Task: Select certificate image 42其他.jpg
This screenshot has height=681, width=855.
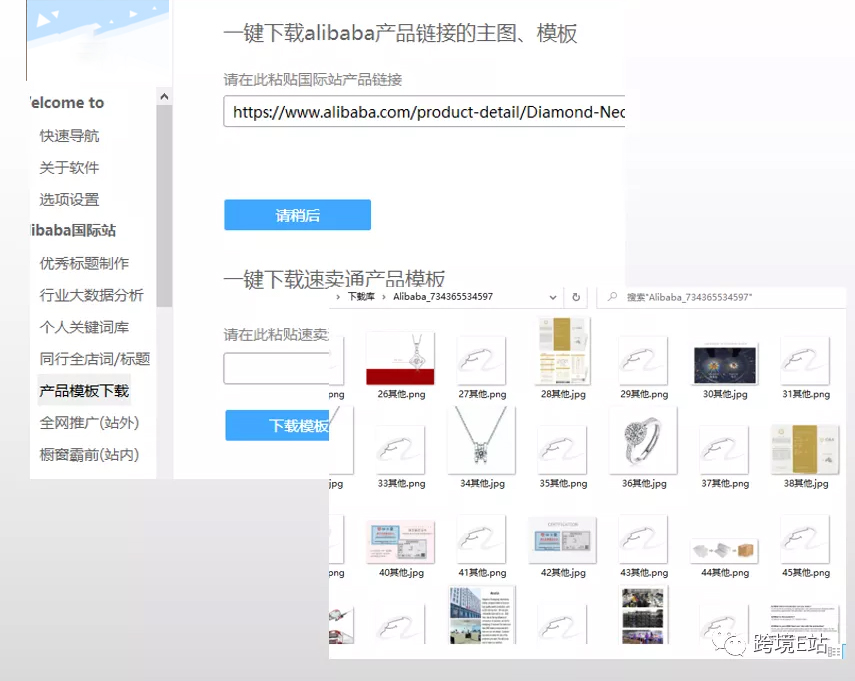Action: 563,540
